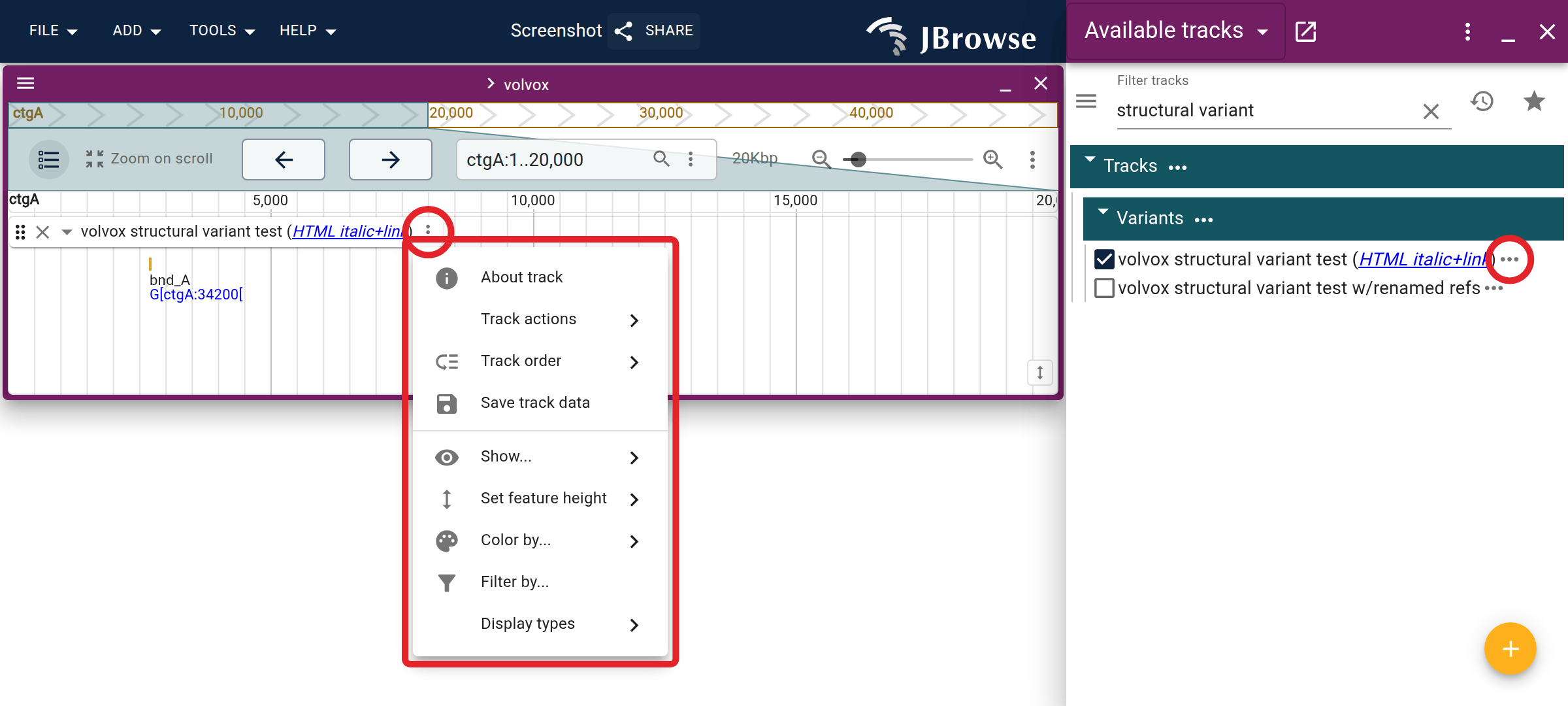The image size is (1568, 706).
Task: Open the track selector list icon
Action: [x=48, y=159]
